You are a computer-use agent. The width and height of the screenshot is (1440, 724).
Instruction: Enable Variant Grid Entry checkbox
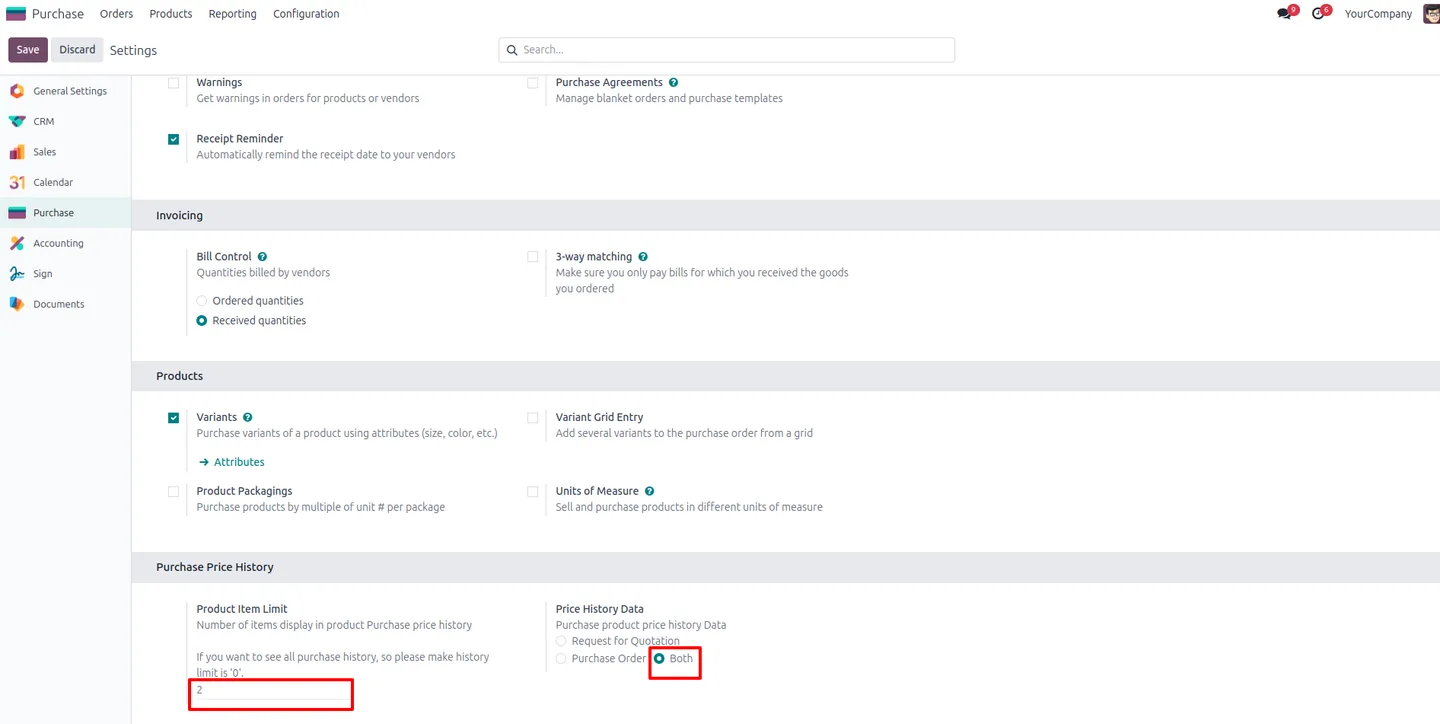533,418
